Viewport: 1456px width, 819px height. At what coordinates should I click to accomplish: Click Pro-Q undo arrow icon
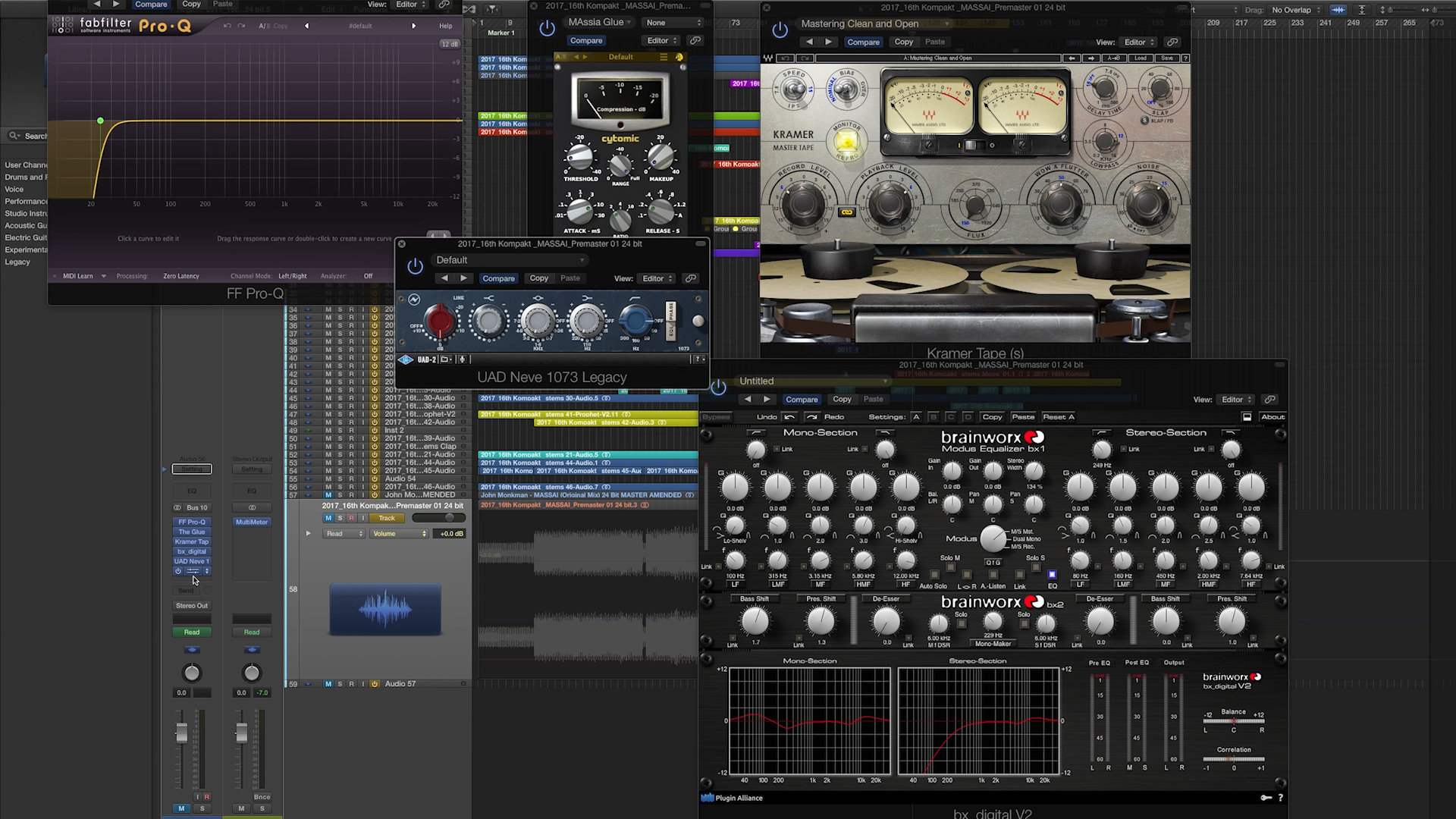coord(227,26)
